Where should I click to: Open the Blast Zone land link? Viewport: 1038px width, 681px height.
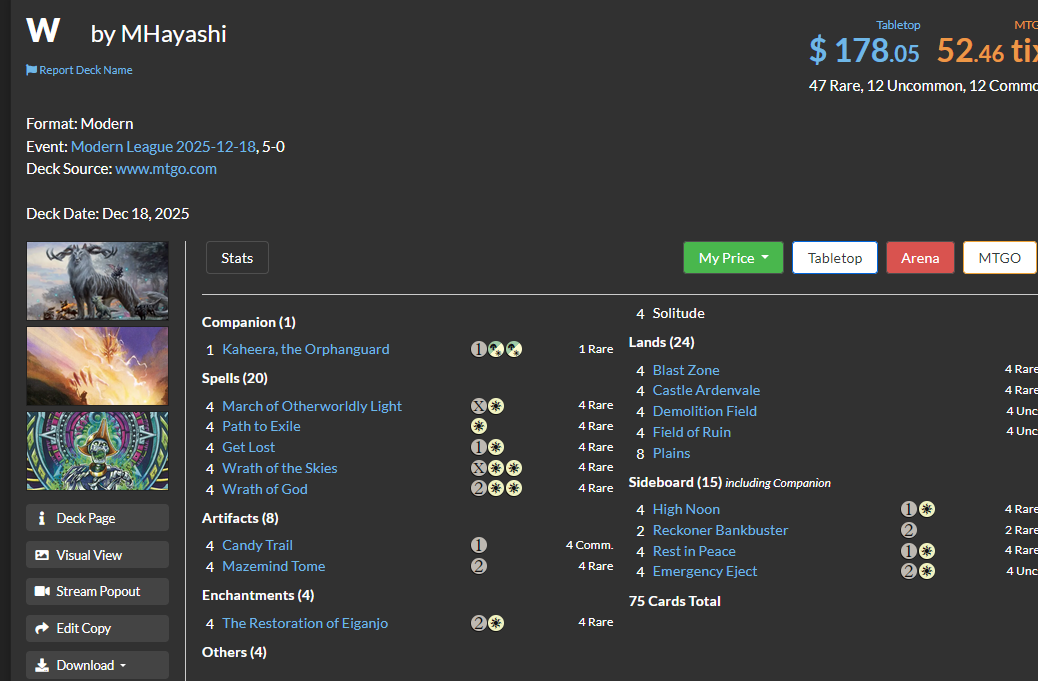tap(686, 370)
